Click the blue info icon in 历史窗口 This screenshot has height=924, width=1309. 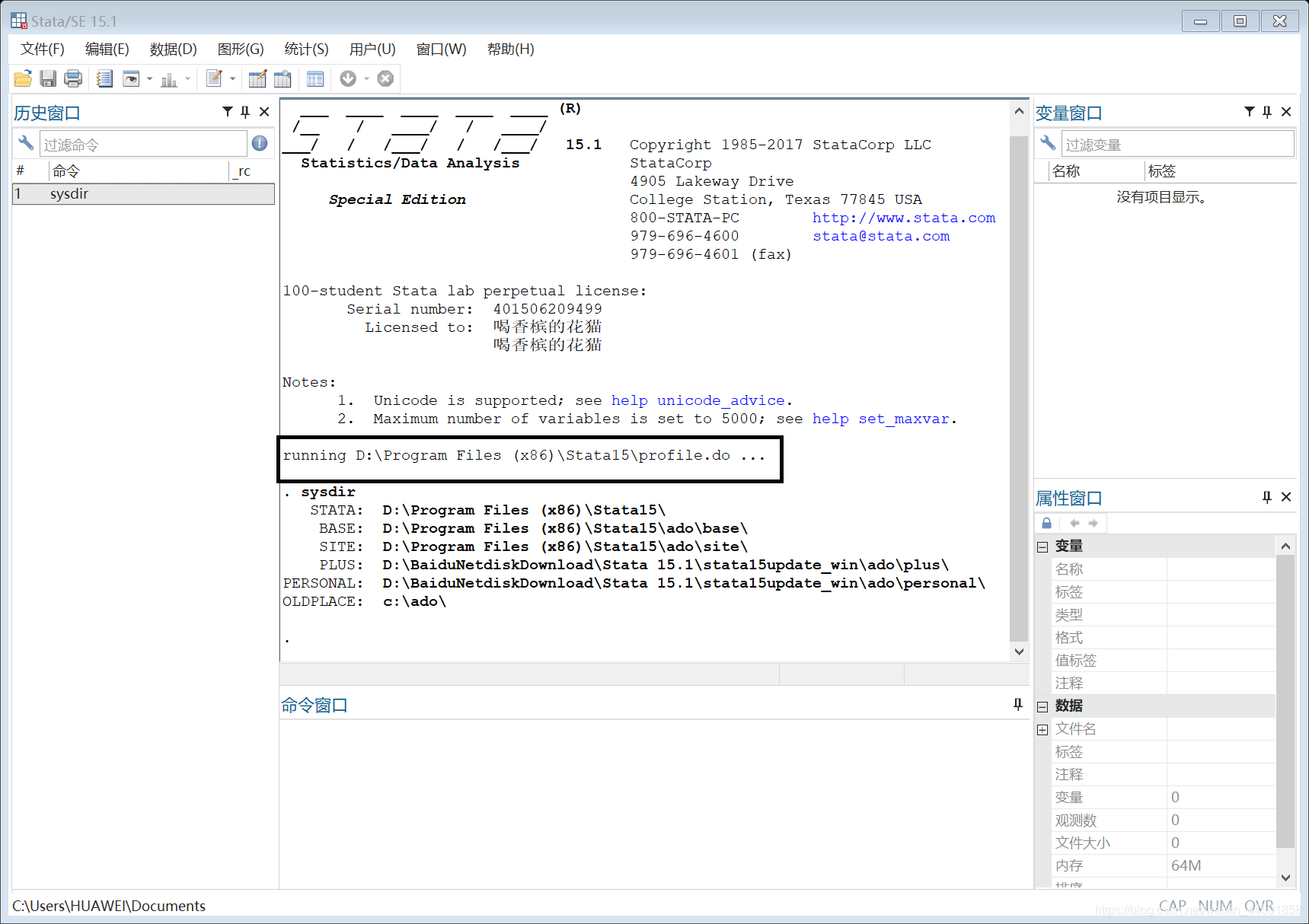pyautogui.click(x=260, y=143)
